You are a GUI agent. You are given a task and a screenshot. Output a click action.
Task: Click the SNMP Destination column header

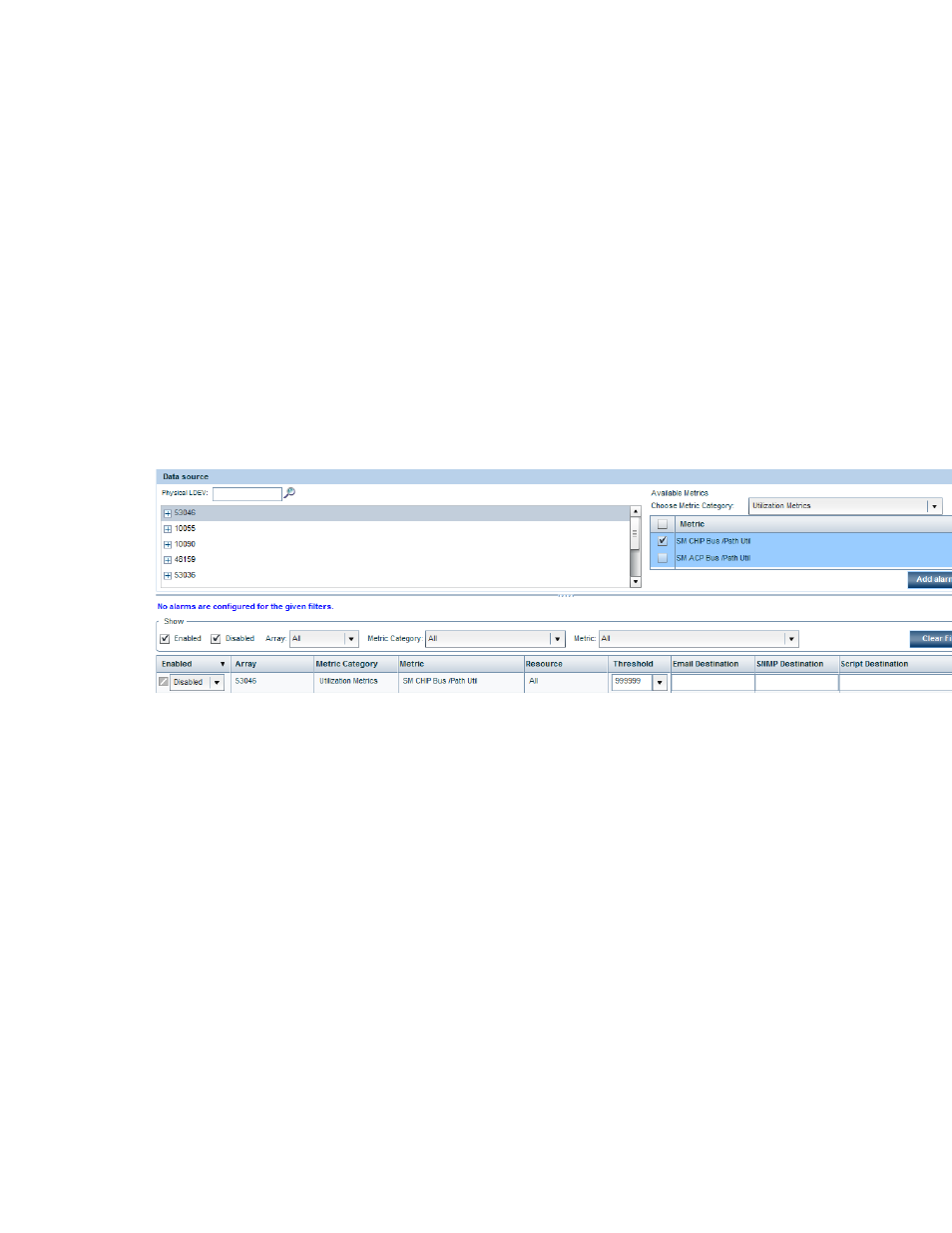click(796, 664)
